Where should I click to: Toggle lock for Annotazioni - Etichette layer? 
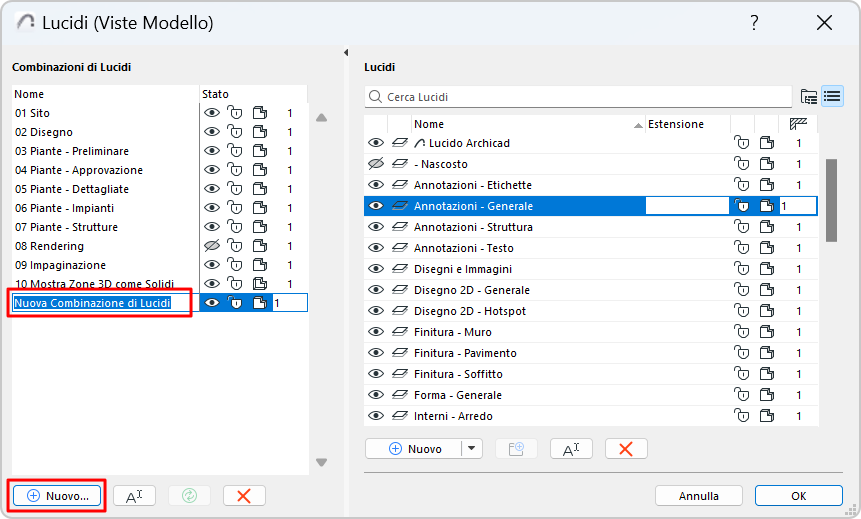click(742, 185)
